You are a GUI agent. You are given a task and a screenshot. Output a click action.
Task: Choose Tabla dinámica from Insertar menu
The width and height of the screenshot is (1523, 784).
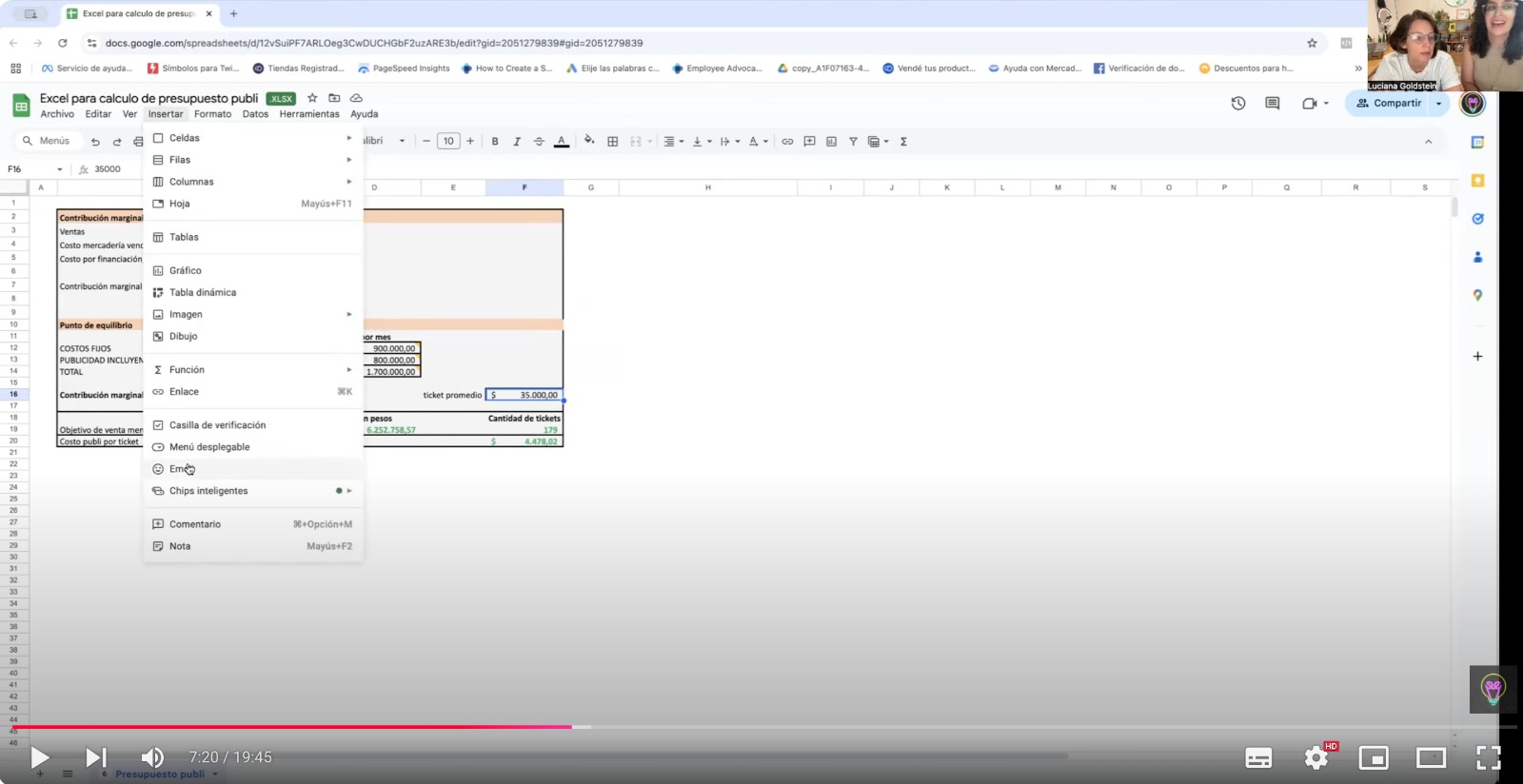click(x=203, y=292)
